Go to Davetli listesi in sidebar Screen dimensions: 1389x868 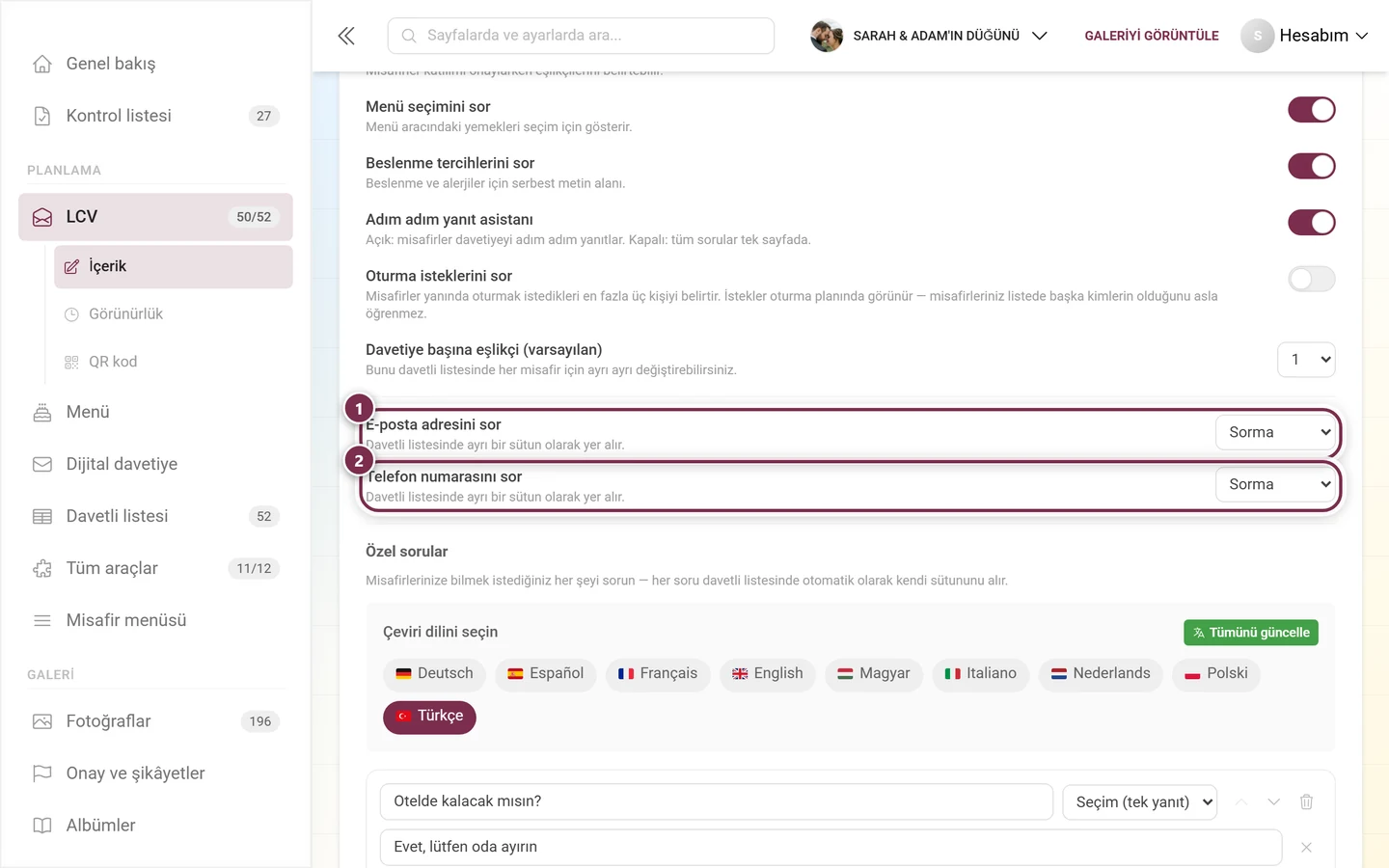pyautogui.click(x=155, y=516)
